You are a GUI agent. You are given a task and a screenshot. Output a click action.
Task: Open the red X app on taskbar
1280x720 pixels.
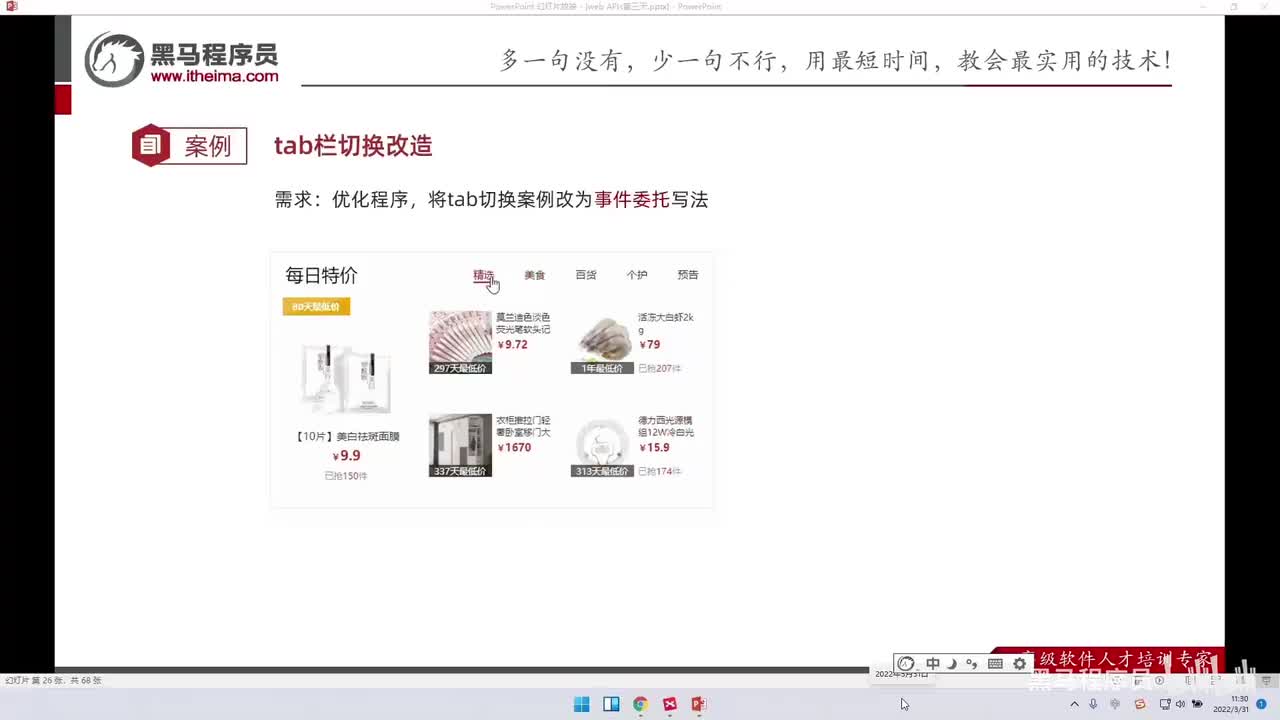pos(670,704)
